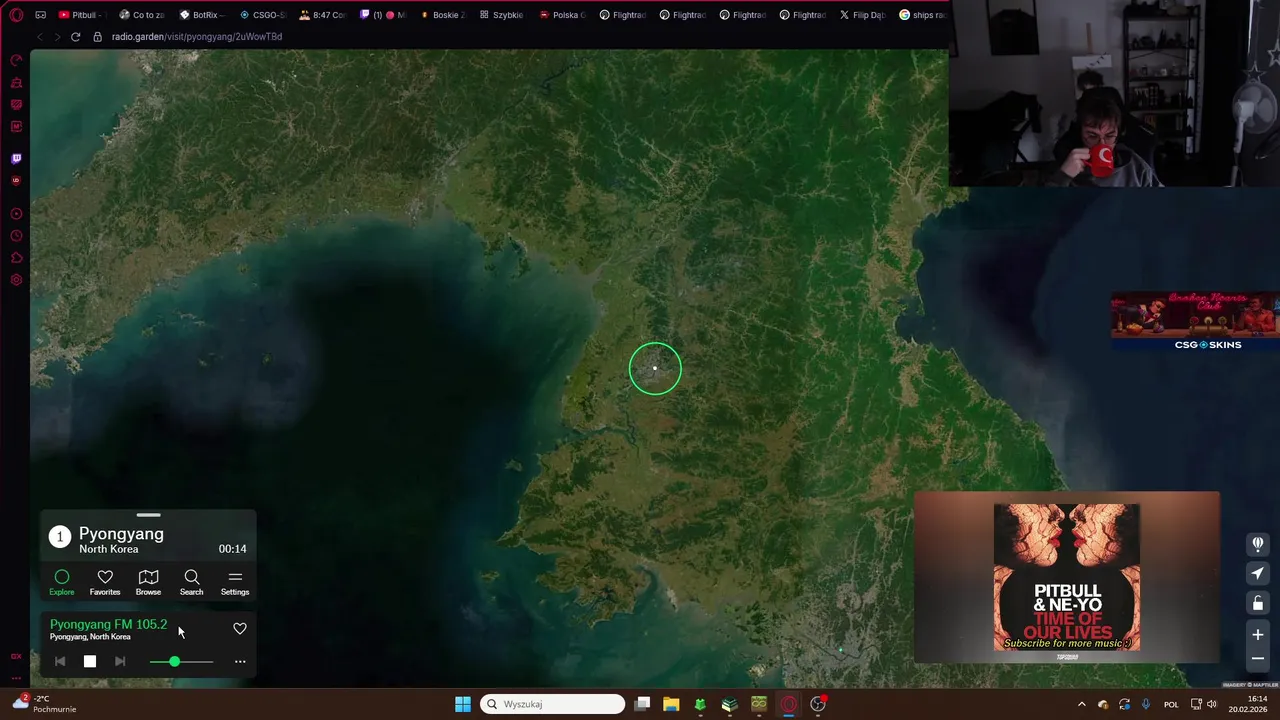Zoom in with the map plus button
Viewport: 1280px width, 720px height.
tap(1258, 634)
